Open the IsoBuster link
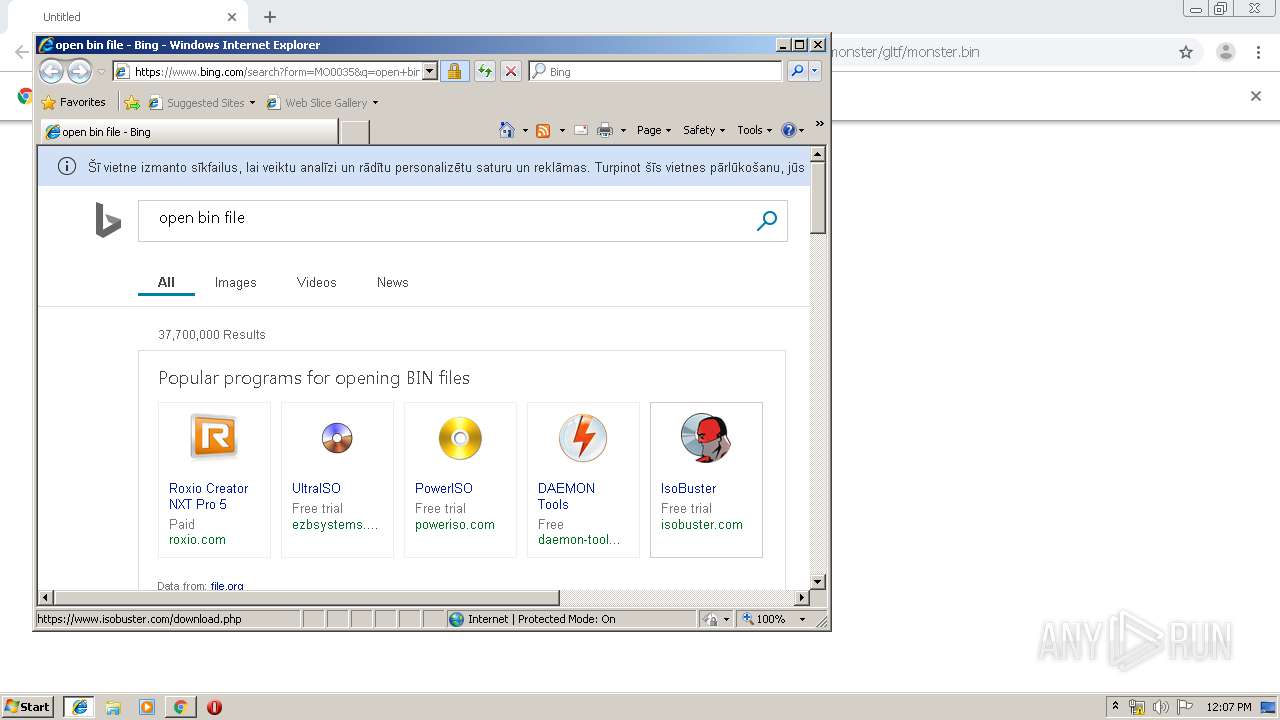Screen dimensions: 1280x720 tap(688, 488)
